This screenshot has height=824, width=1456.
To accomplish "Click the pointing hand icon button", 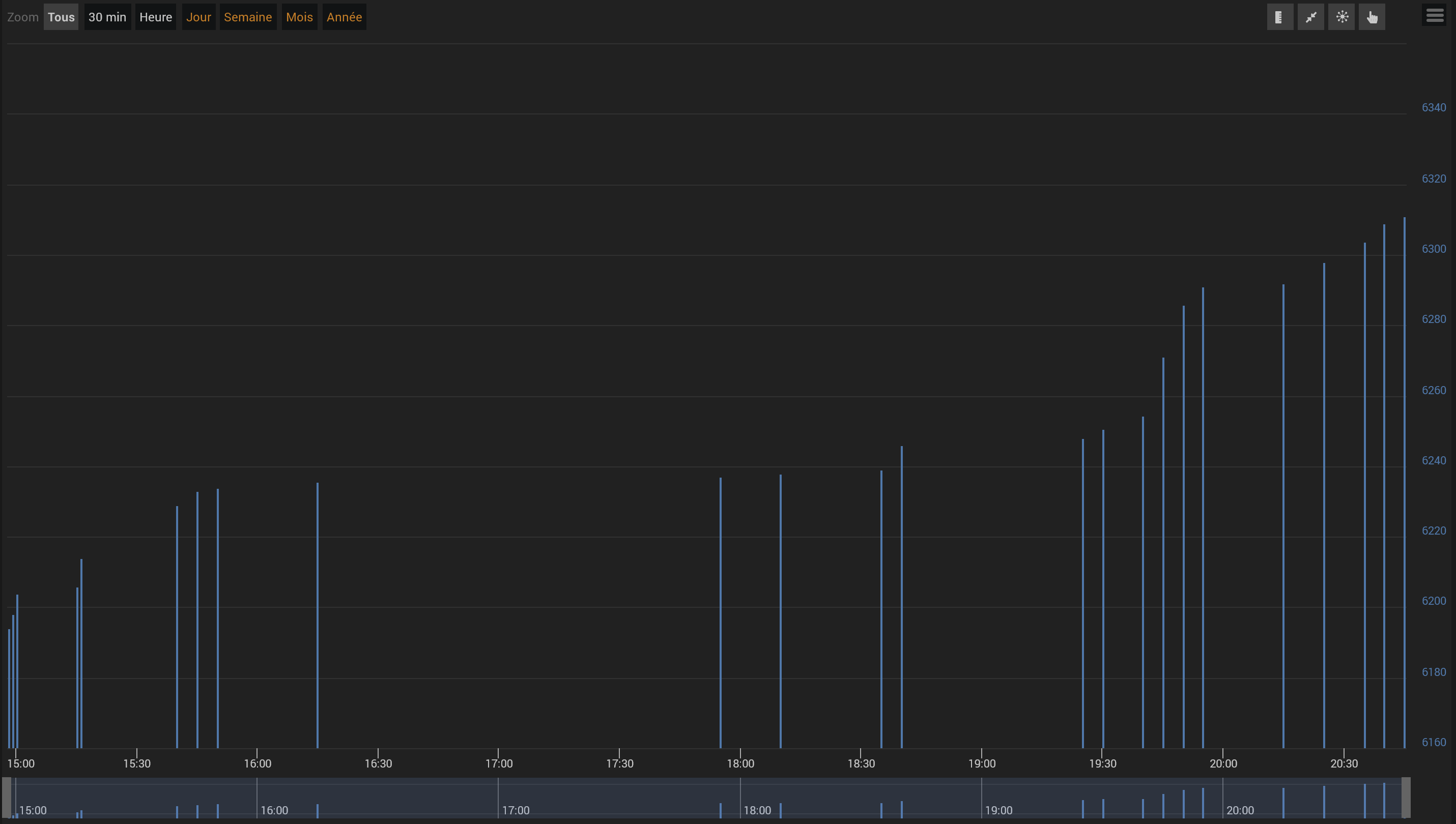I will click(x=1372, y=17).
